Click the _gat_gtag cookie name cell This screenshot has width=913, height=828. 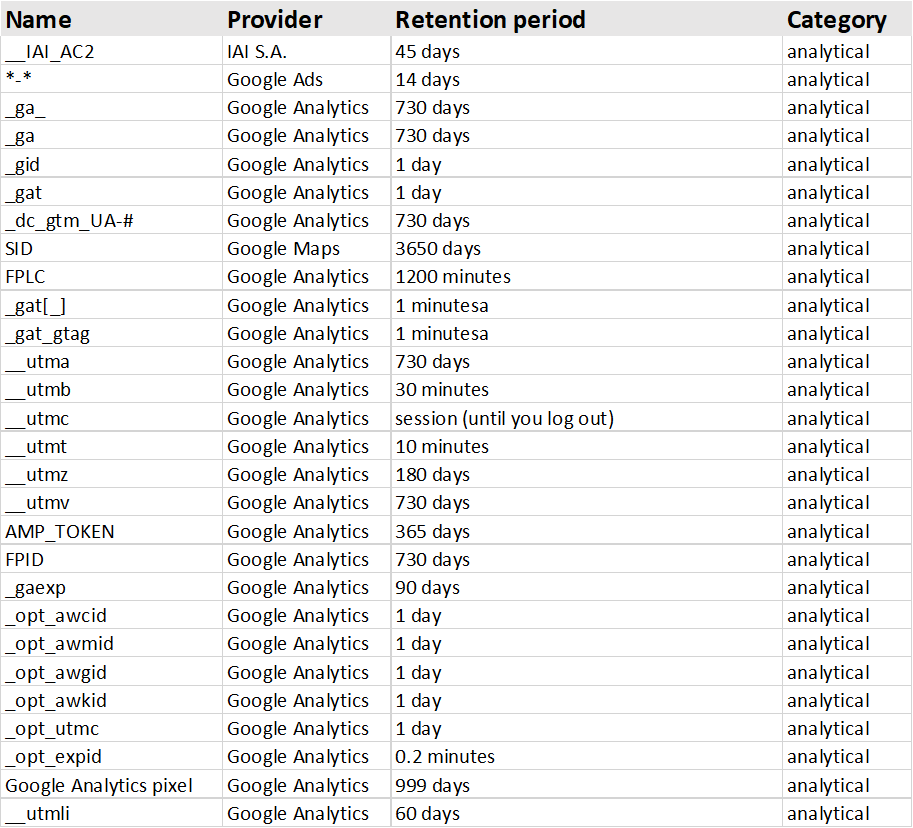point(47,334)
